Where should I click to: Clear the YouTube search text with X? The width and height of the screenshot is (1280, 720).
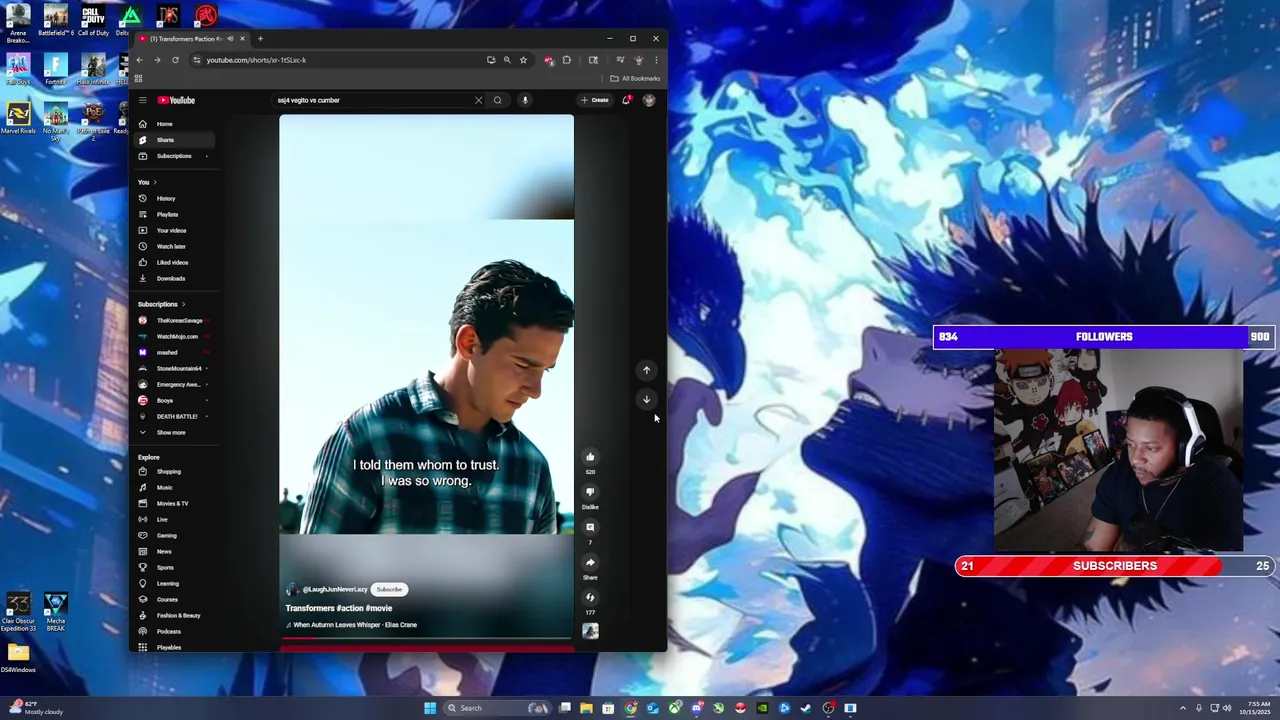coord(478,100)
